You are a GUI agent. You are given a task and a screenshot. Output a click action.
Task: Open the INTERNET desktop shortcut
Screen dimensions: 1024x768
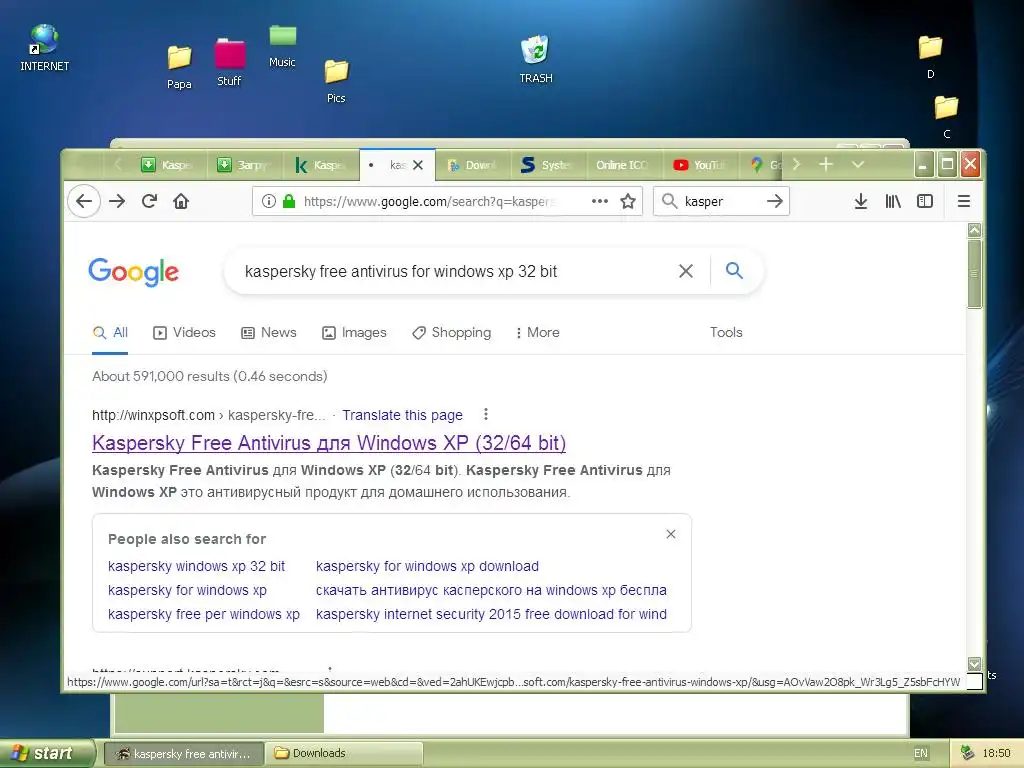click(x=44, y=48)
